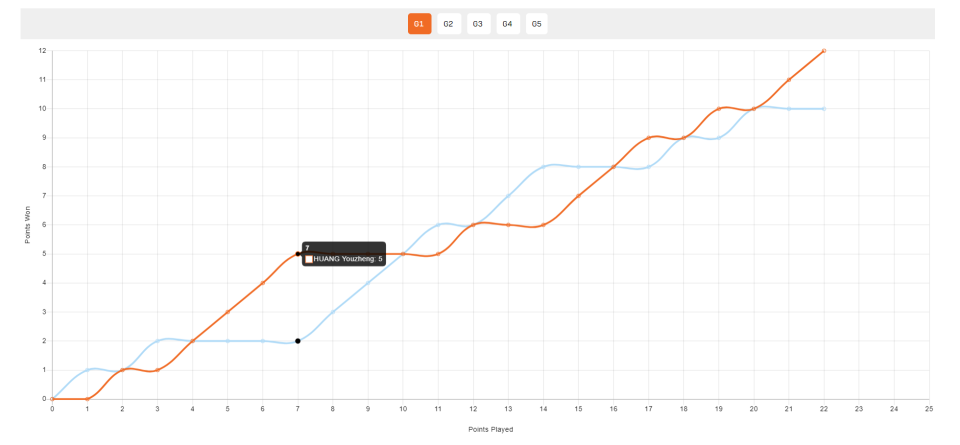Click orange data point at 17 points played
This screenshot has height=445, width=960.
[x=648, y=138]
